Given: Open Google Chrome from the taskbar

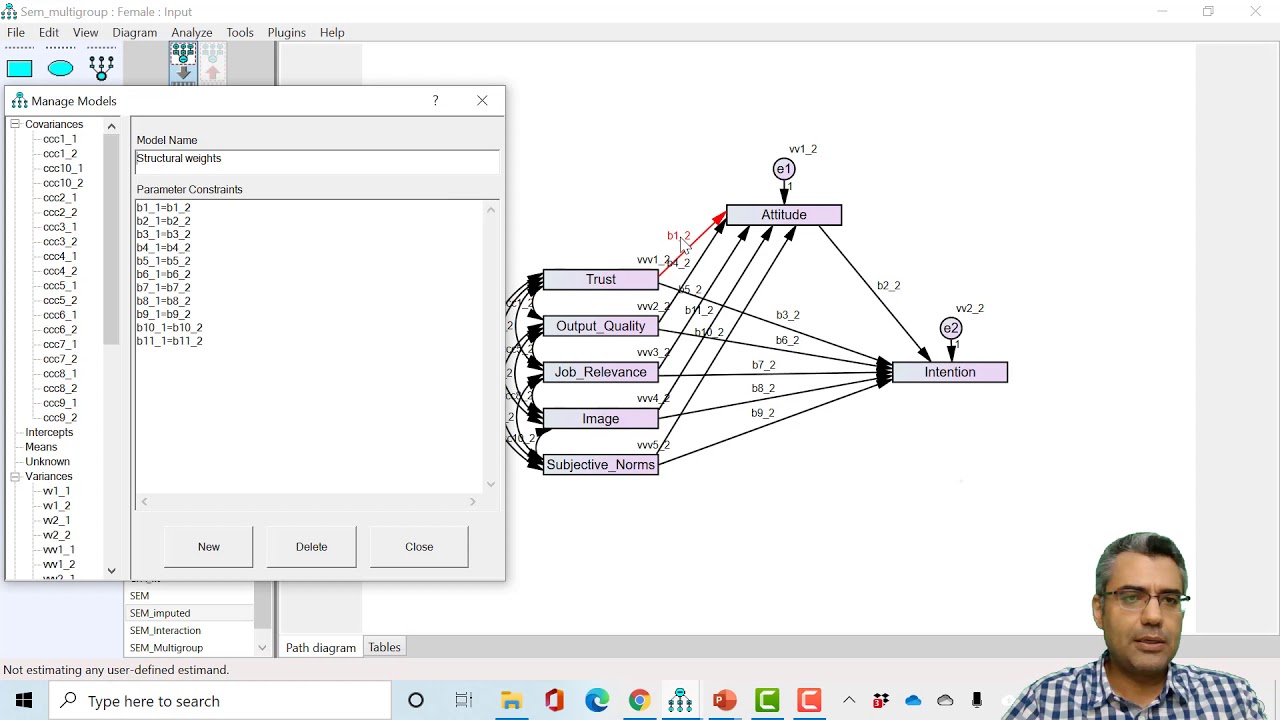Looking at the screenshot, I should pyautogui.click(x=639, y=700).
